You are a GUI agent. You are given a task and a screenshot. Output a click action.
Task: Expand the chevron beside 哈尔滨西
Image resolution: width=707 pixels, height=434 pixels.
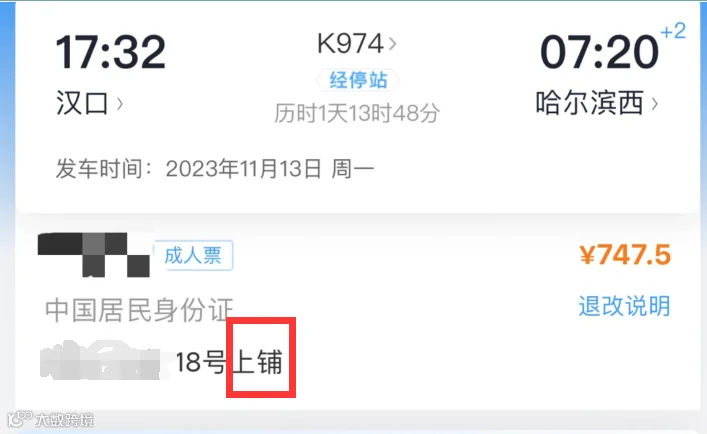tap(654, 104)
